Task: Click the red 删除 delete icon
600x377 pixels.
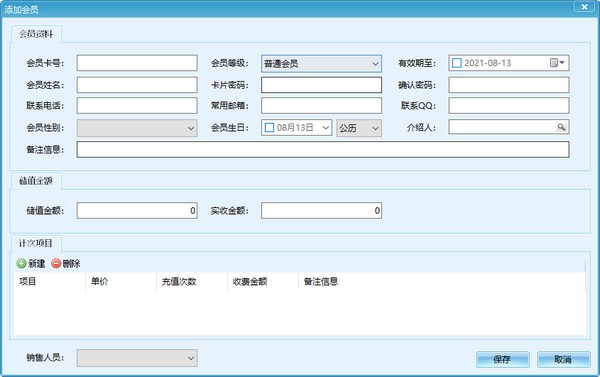Action: tap(56, 263)
